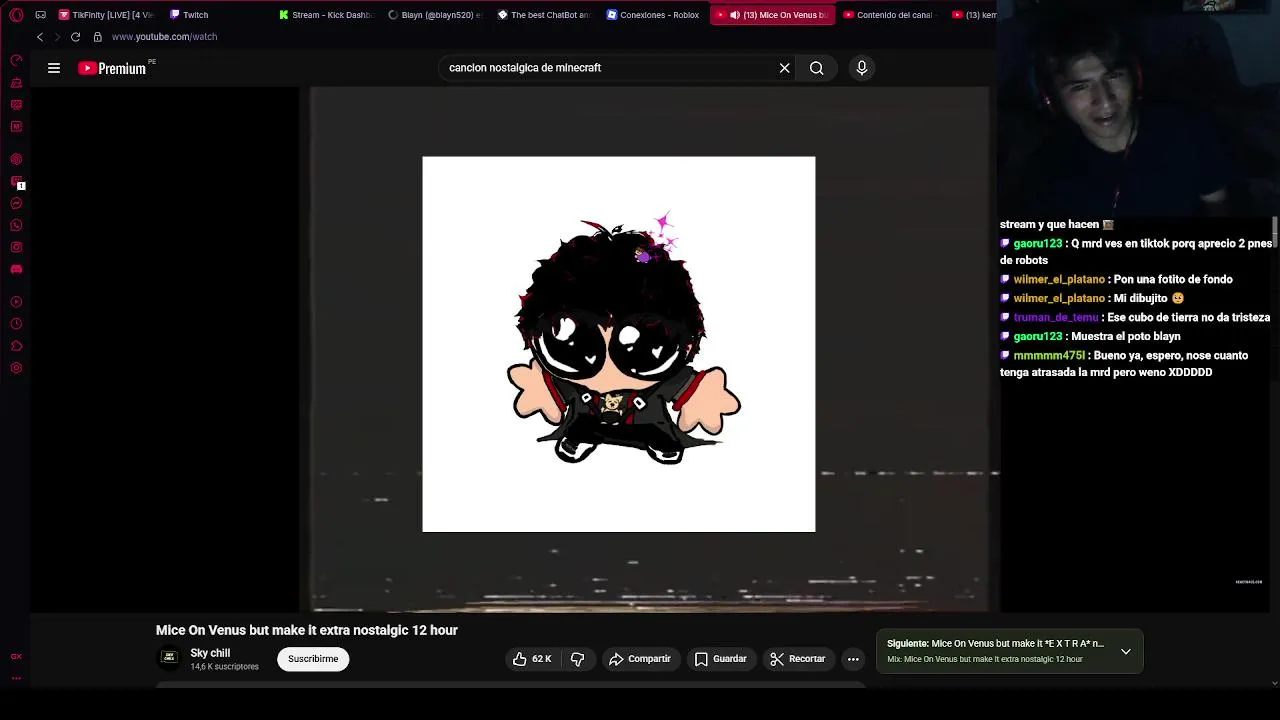
Task: Mute the Mice On Venus tab audio
Action: 735,15
